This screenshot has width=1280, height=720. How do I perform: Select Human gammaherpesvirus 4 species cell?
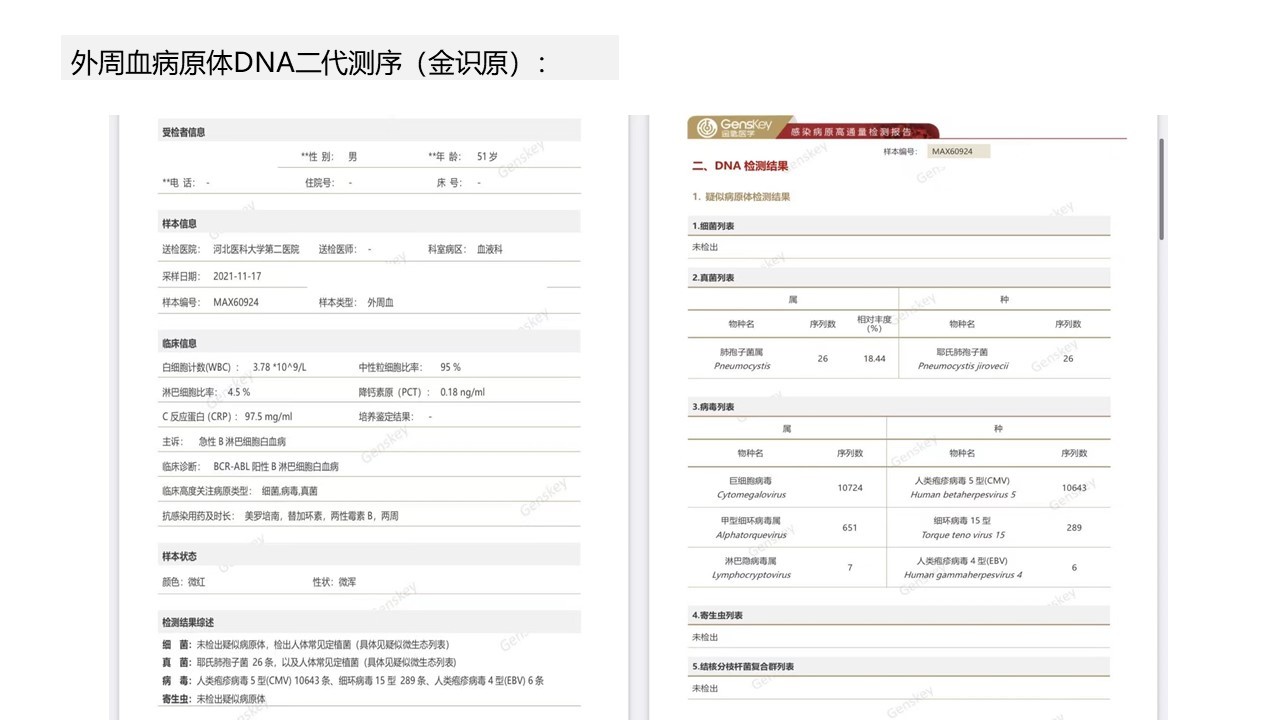tap(963, 567)
